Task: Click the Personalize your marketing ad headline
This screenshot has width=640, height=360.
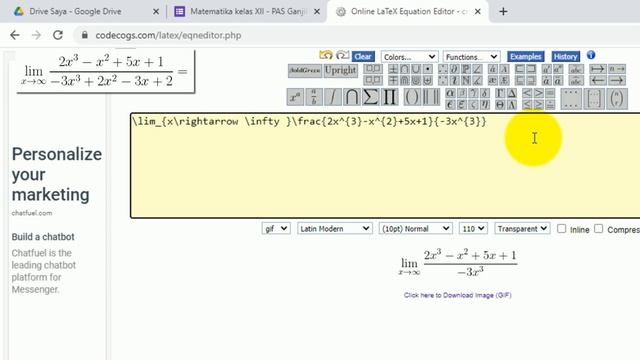Action: 57,174
